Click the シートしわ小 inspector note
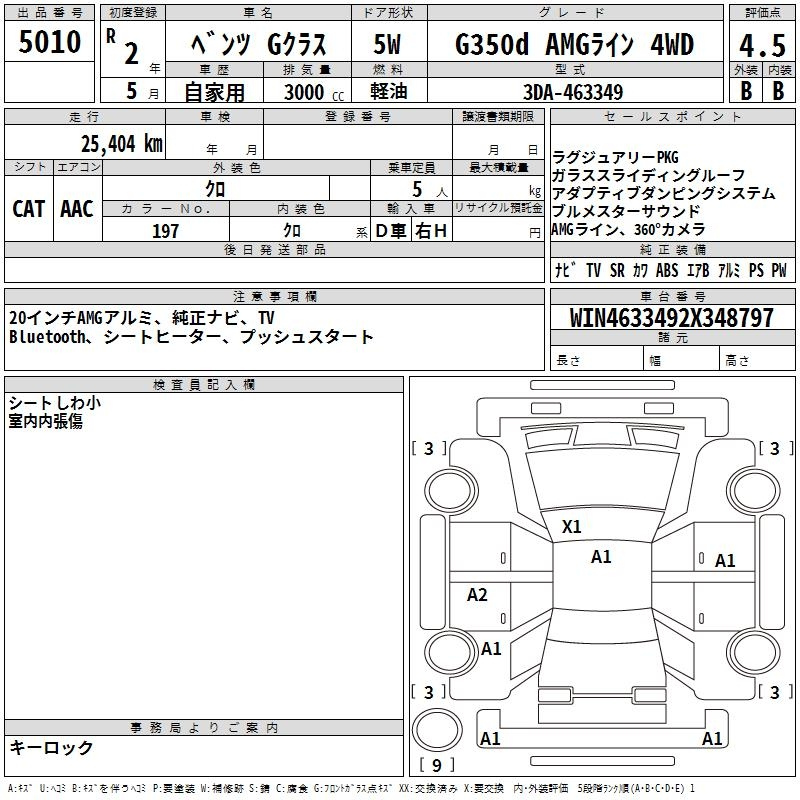800x800 pixels. [54, 403]
